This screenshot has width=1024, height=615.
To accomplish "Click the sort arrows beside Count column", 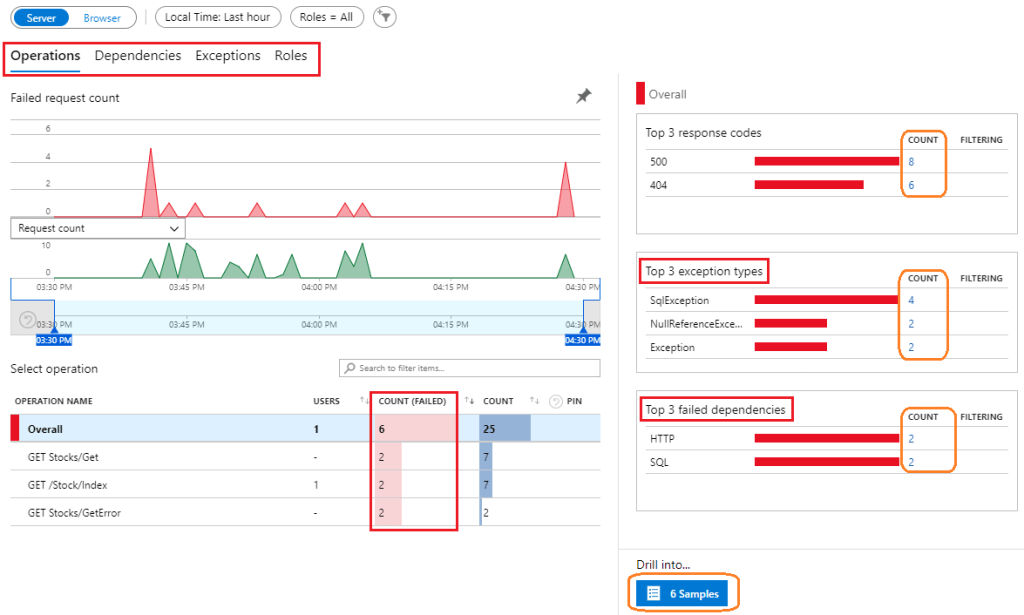I will click(x=534, y=401).
